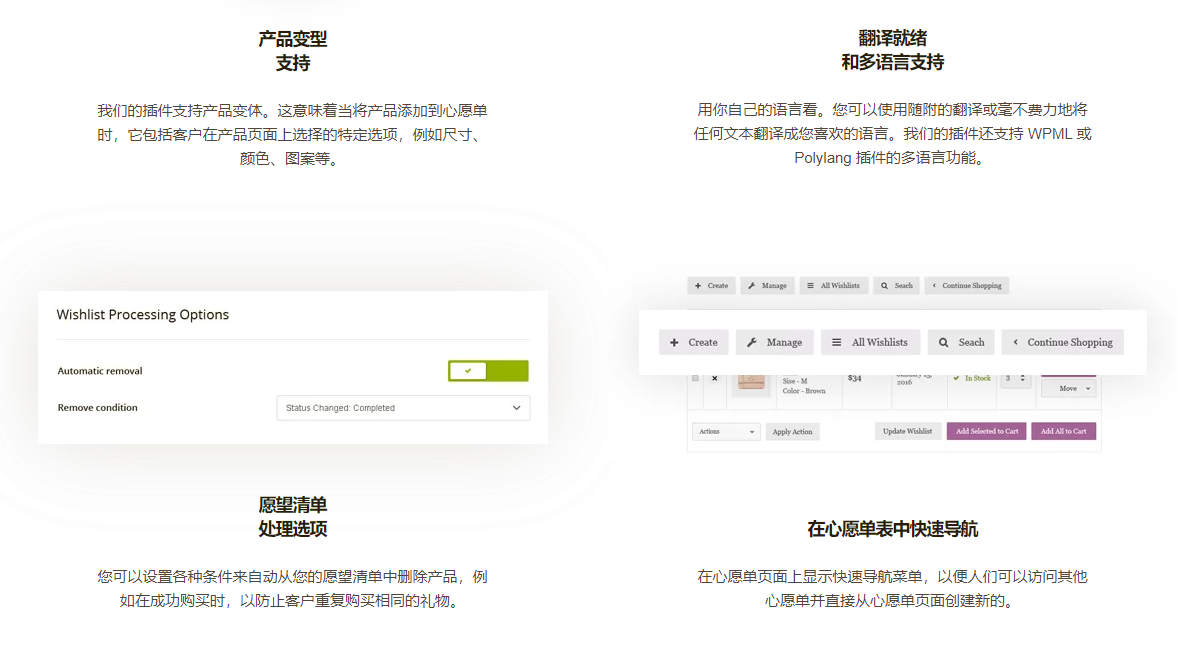This screenshot has height=657, width=1177.
Task: Click the Update Wishlist button
Action: (x=908, y=431)
